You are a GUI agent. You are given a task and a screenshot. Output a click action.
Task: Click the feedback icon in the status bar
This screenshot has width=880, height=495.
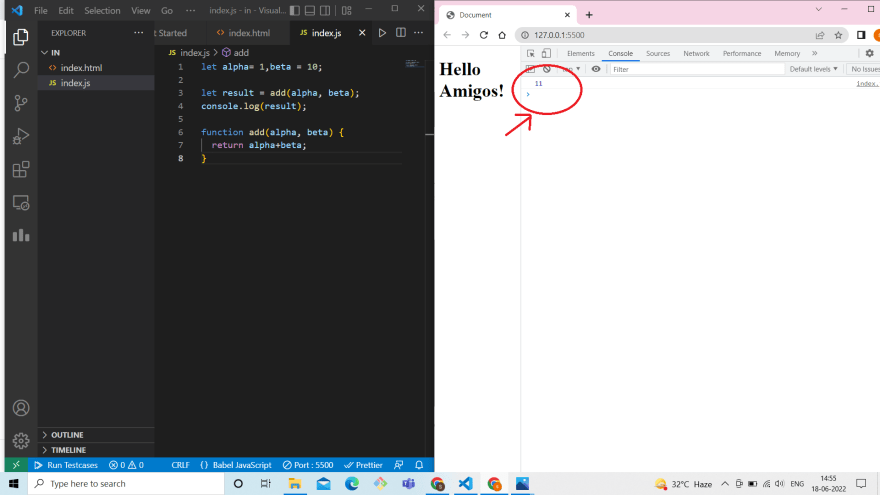pos(399,465)
